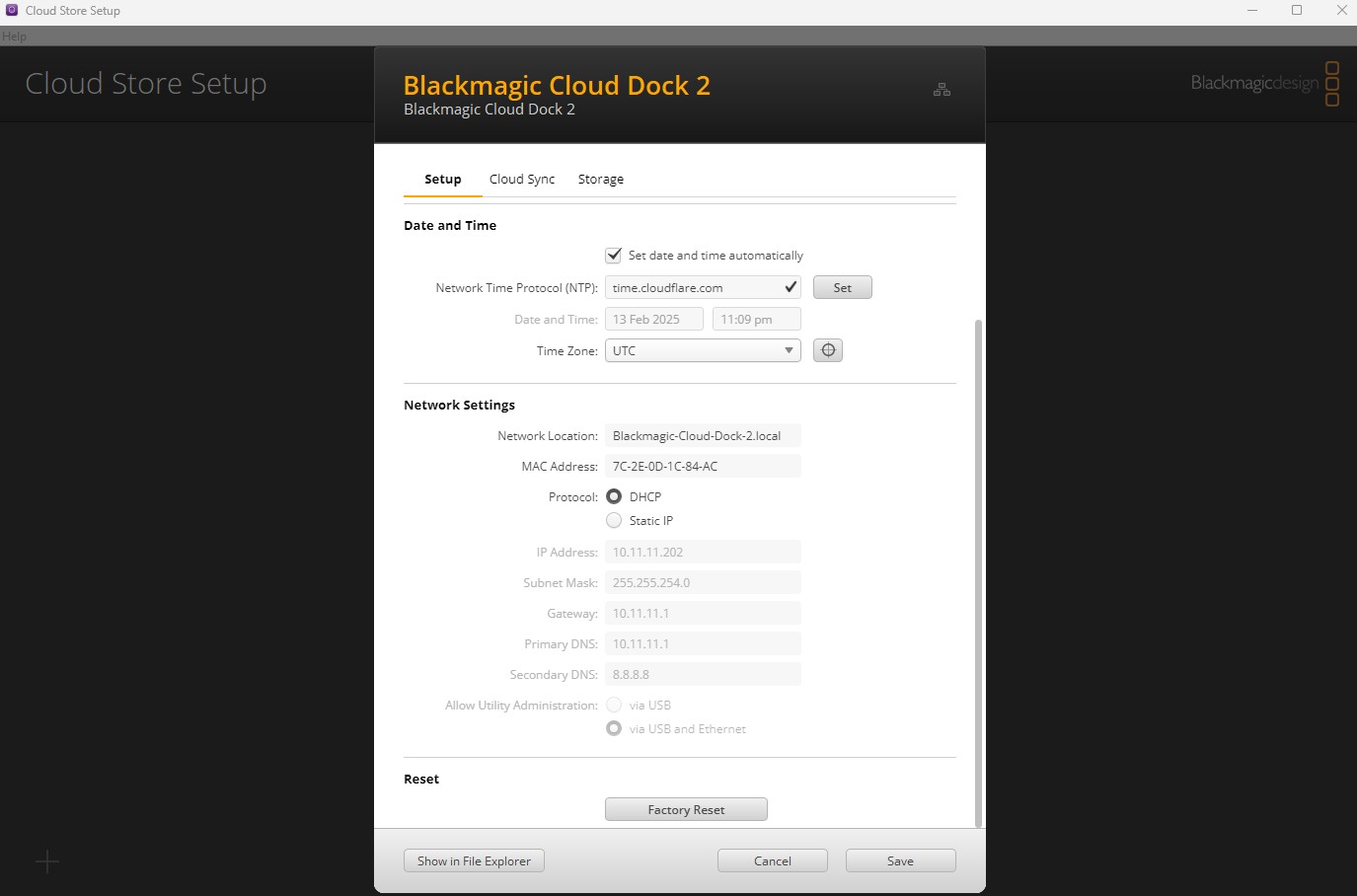Click the Gateway field
Viewport: 1357px width, 896px height.
coord(703,613)
